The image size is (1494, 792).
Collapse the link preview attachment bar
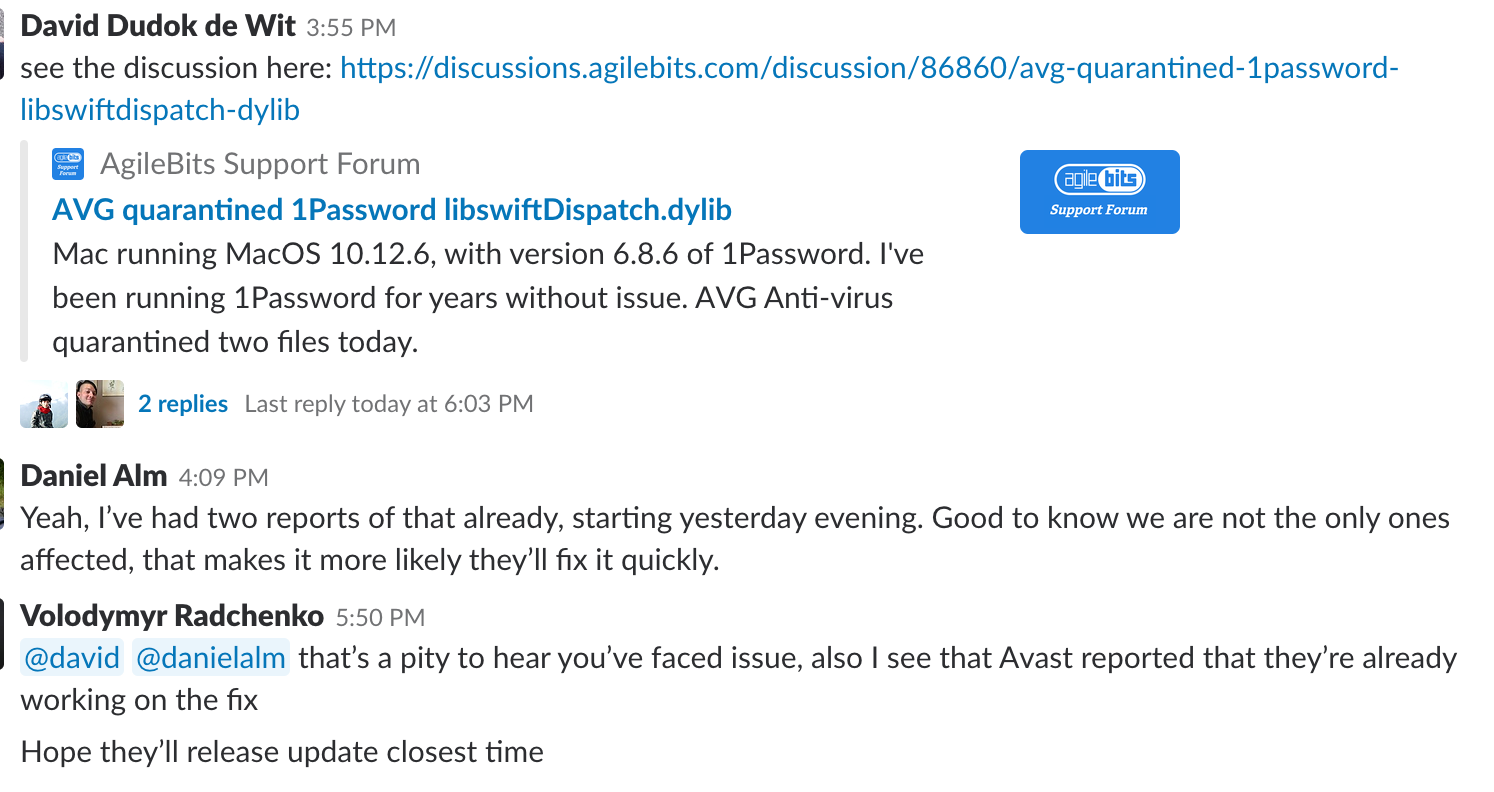(23, 250)
